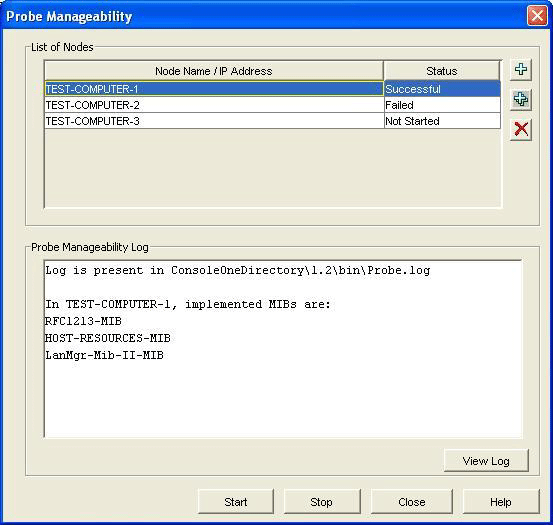Viewport: 553px width, 525px height.
Task: Click the multi-plus add nodes icon
Action: [x=521, y=99]
